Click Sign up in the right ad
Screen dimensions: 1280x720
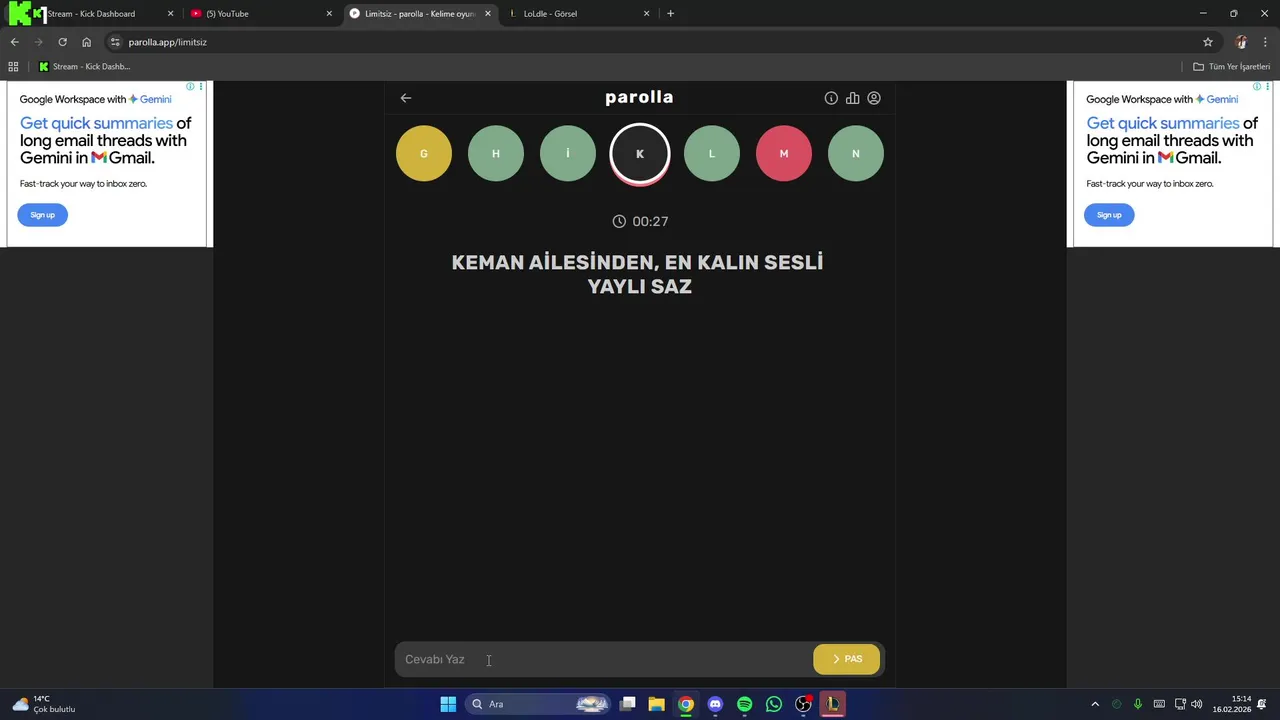[1109, 215]
